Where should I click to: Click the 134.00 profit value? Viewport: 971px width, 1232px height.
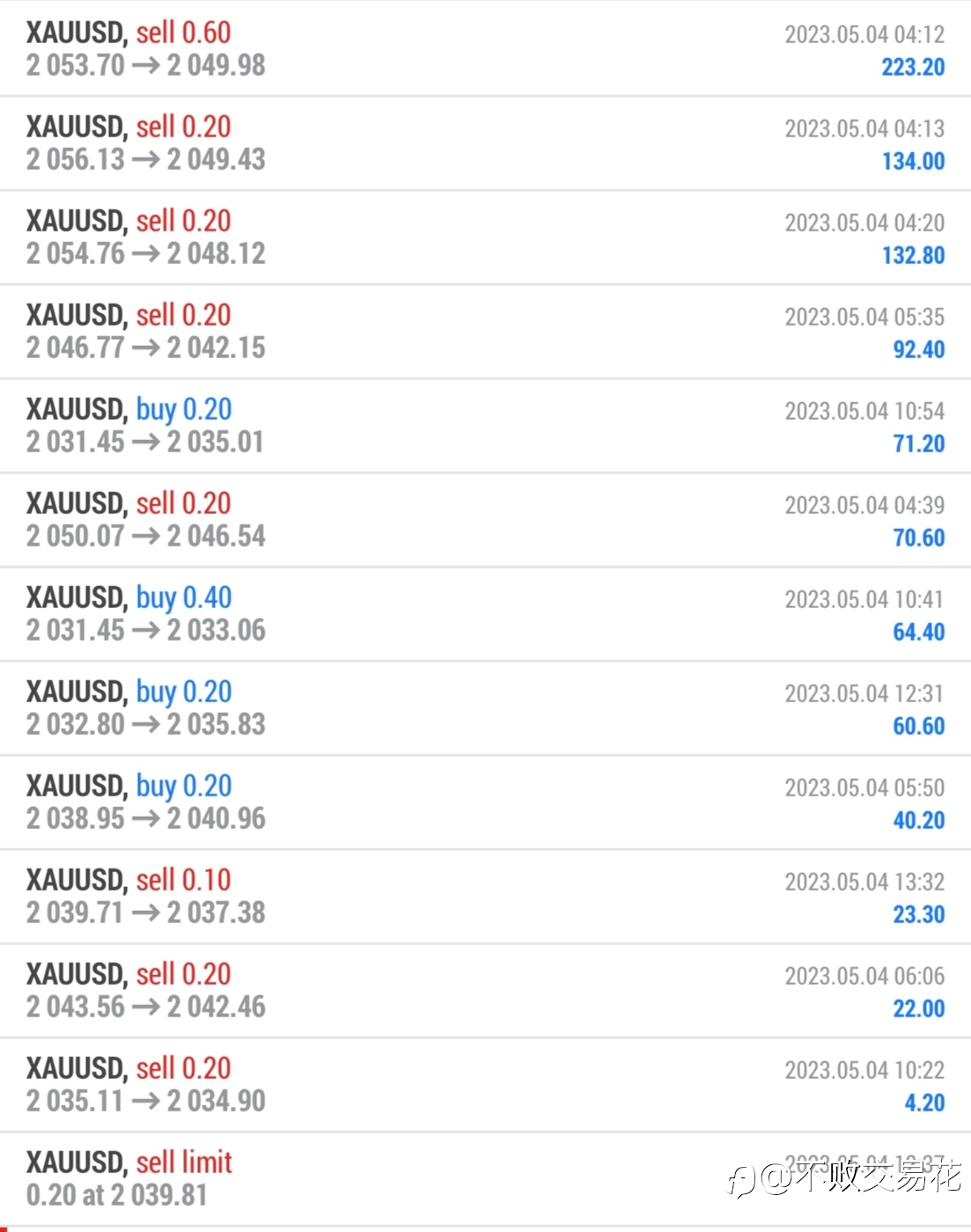coord(913,161)
